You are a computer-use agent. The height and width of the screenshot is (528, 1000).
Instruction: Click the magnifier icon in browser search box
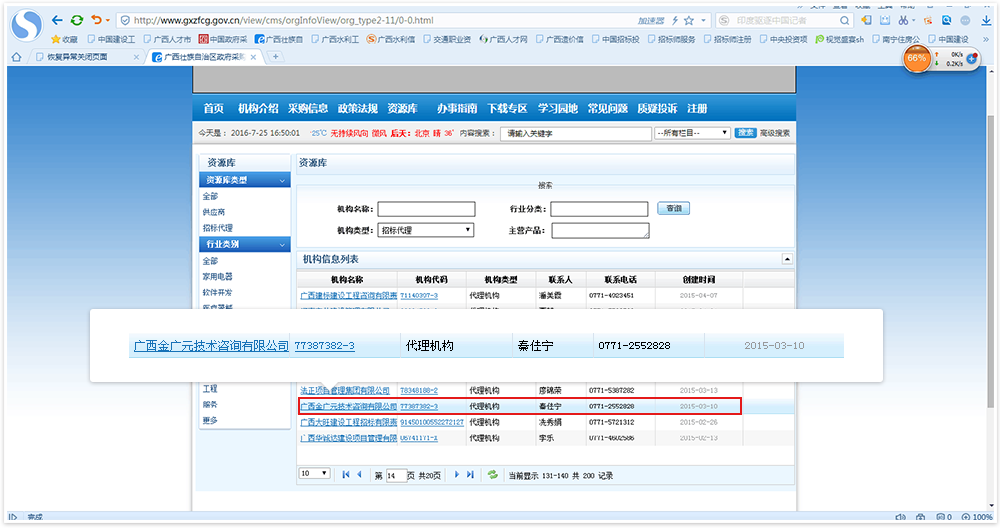(844, 20)
